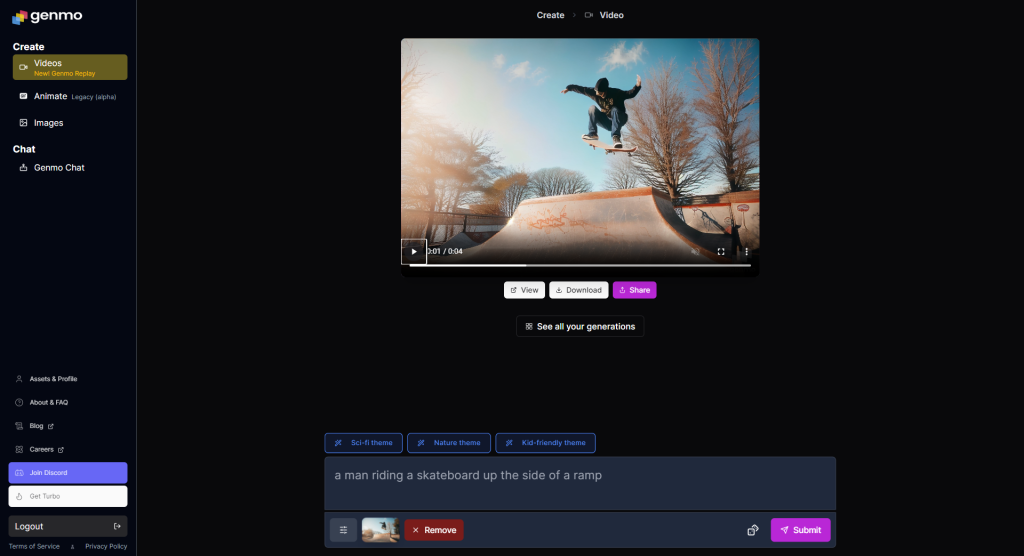
Task: Click Video in the breadcrumb
Action: [x=611, y=15]
